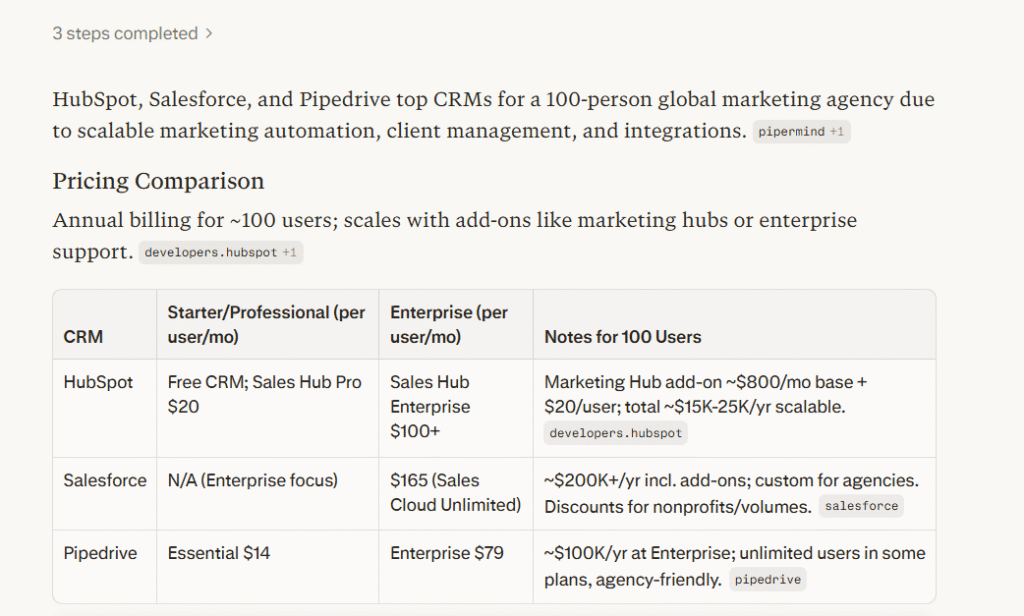Select the Pipedrive name cell in table
1024x616 pixels.
100,553
